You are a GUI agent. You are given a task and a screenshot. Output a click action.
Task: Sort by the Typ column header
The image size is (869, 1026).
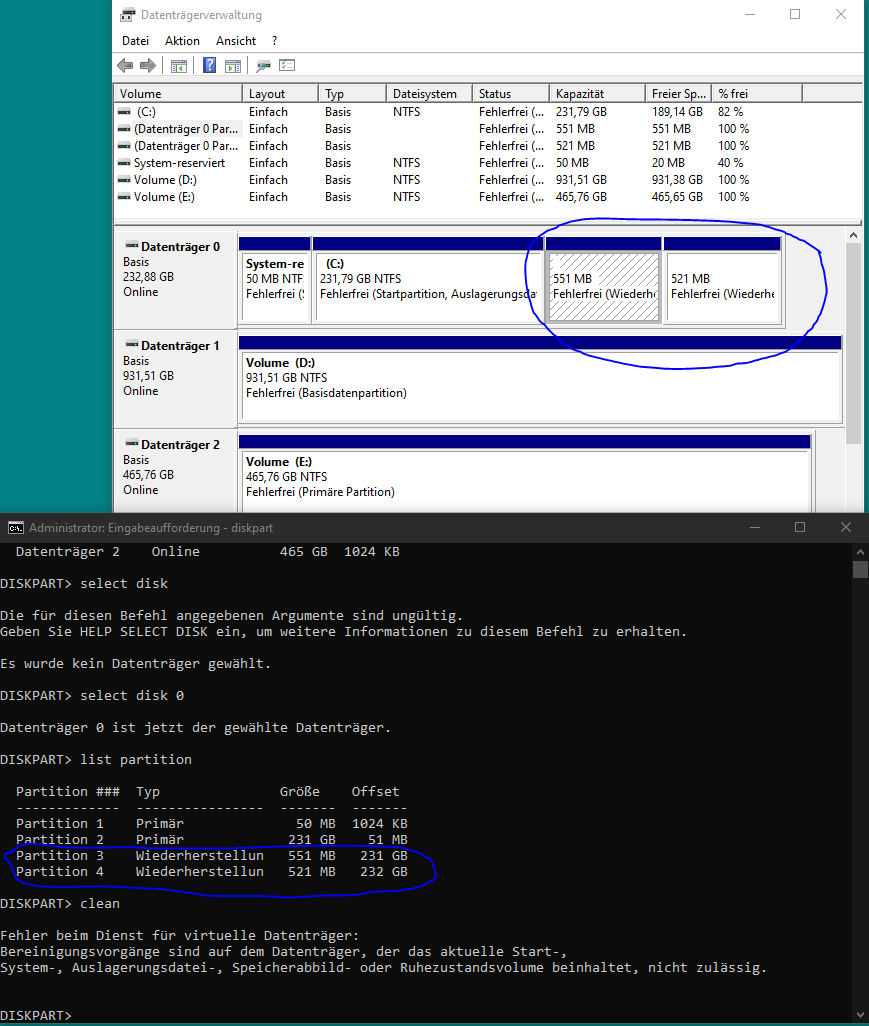point(352,94)
